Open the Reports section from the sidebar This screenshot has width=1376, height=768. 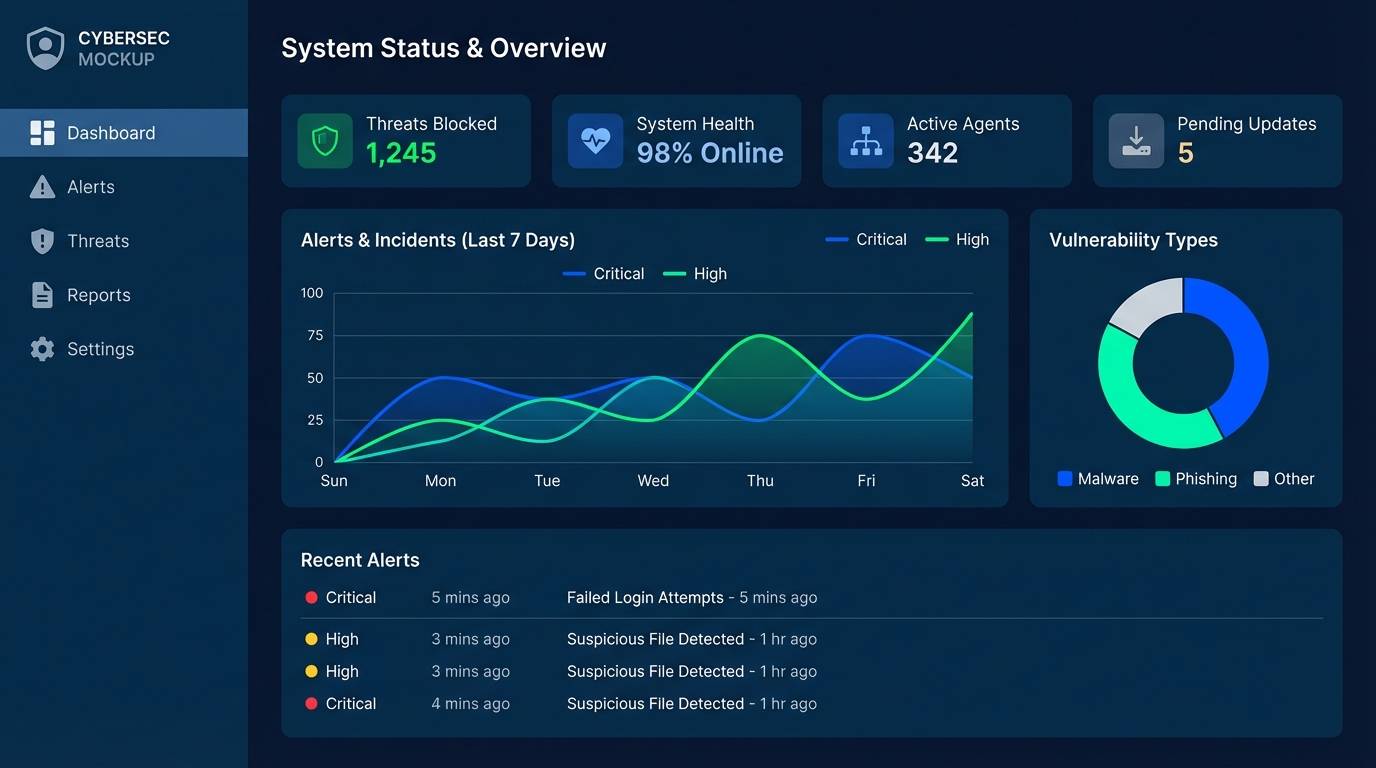pyautogui.click(x=98, y=294)
